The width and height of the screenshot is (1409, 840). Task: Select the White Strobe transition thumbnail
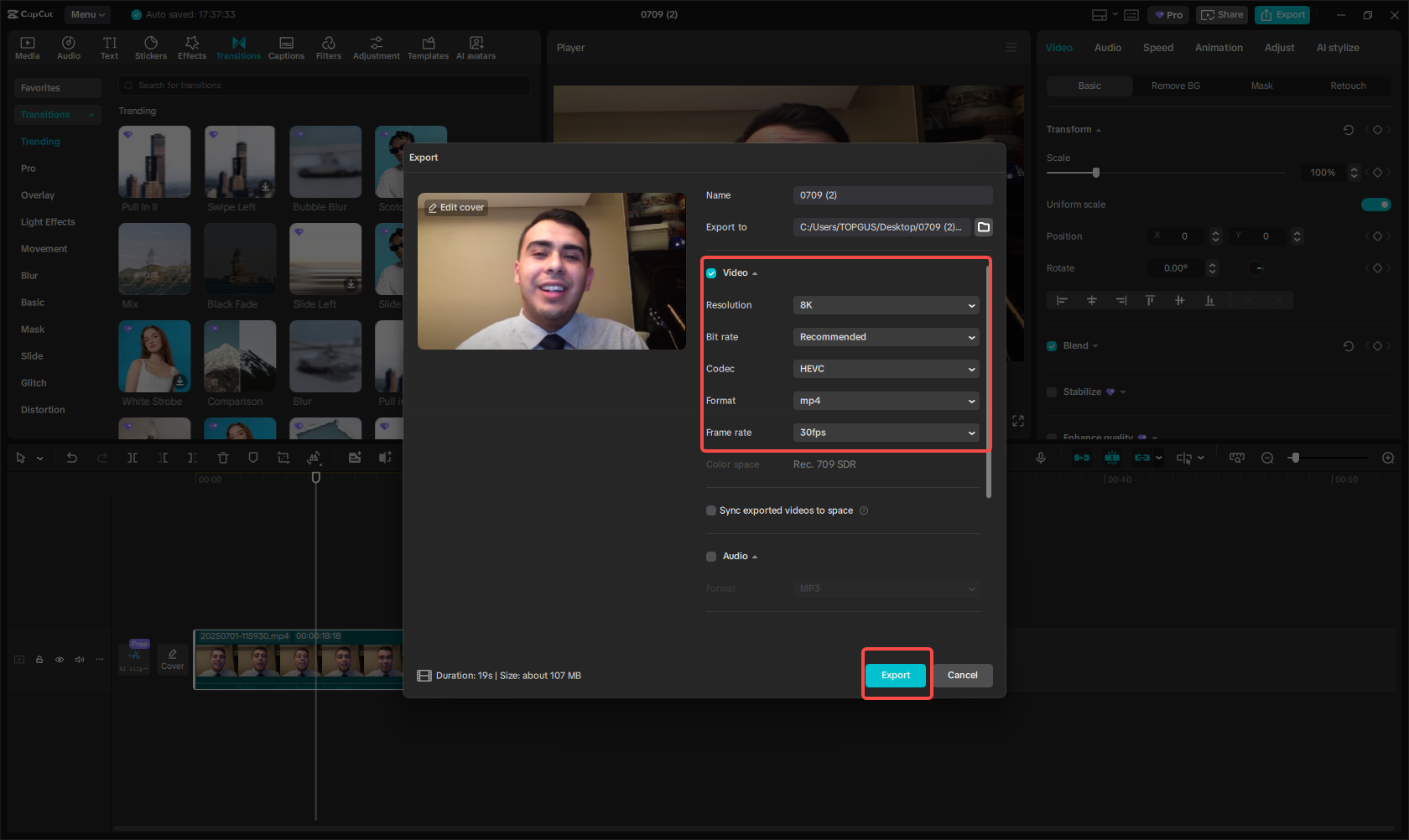click(154, 356)
